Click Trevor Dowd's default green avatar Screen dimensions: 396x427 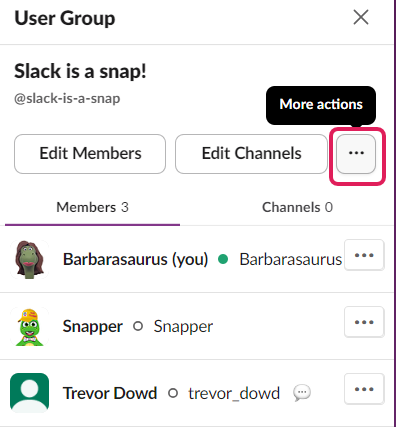point(29,393)
